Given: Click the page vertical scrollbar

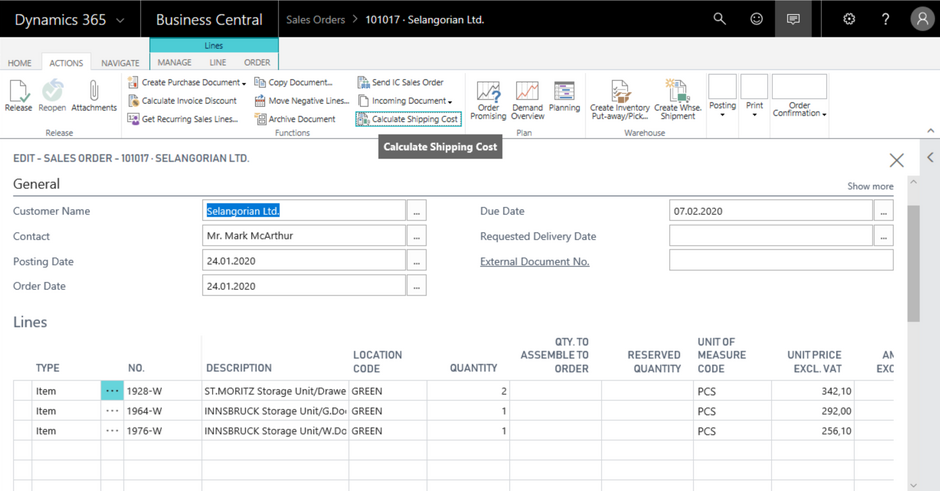Looking at the screenshot, I should coord(914,264).
